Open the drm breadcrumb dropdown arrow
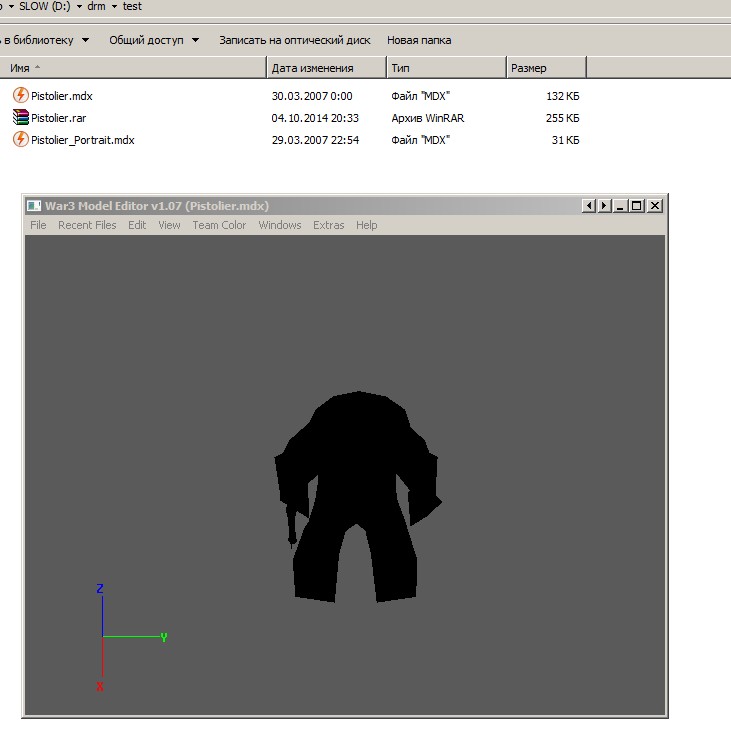Viewport: 731px width, 737px height. (114, 7)
